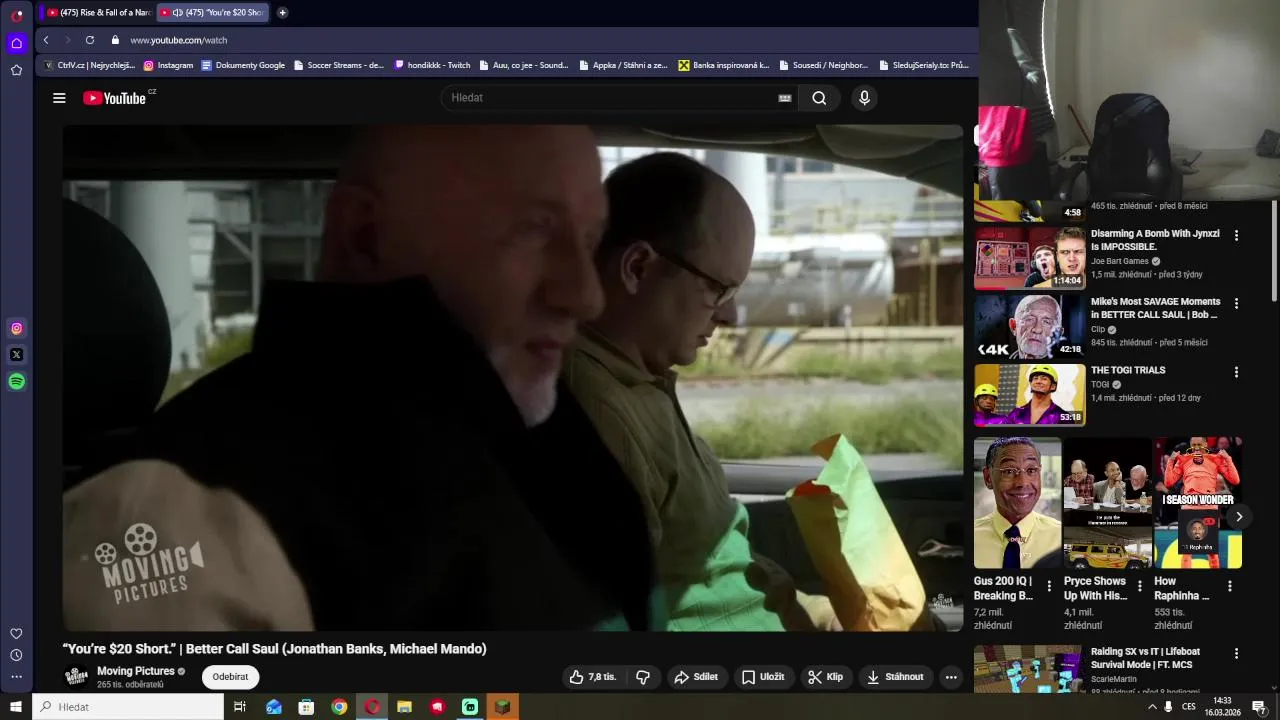The width and height of the screenshot is (1280, 720).
Task: Open Task View in the taskbar
Action: 240,707
